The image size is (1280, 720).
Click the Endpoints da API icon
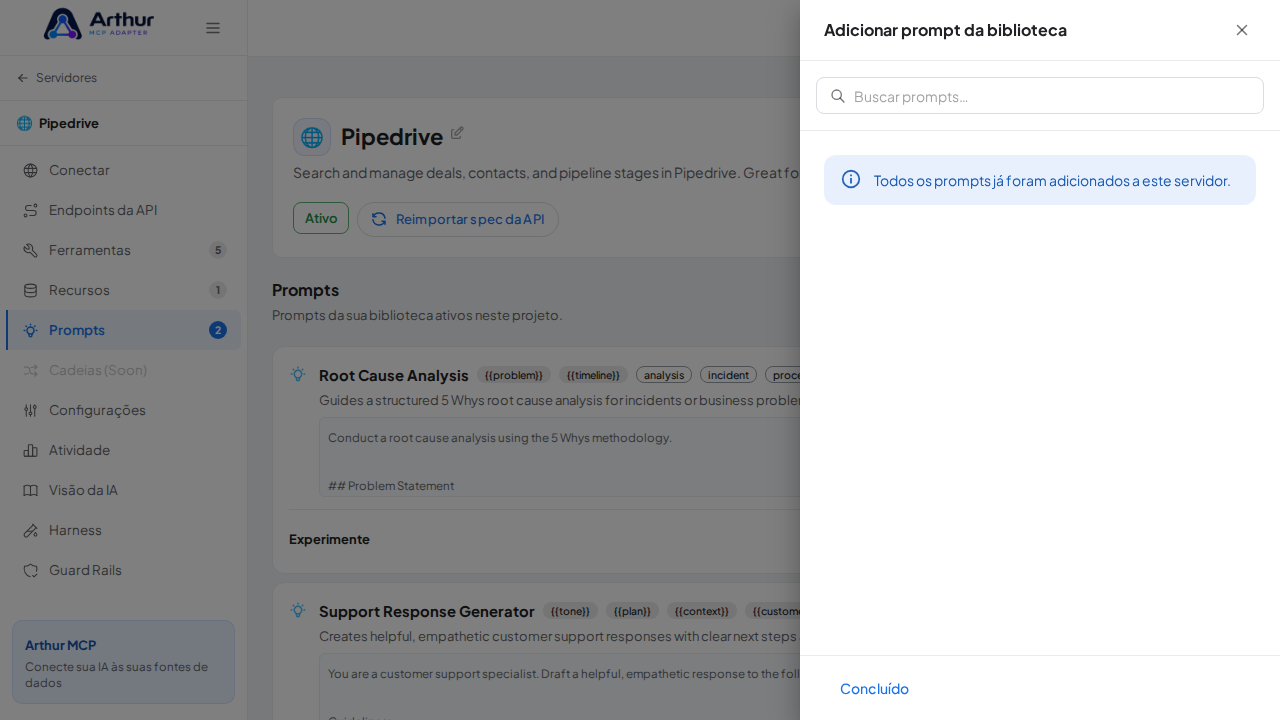tap(31, 210)
